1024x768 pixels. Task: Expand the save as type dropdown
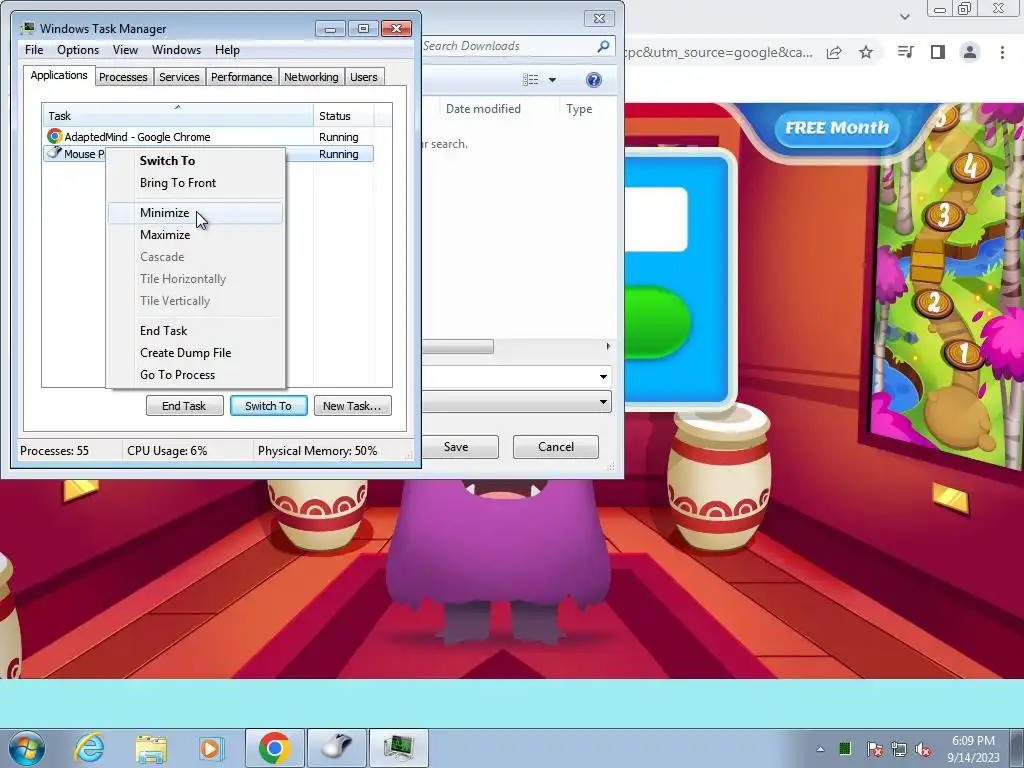coord(603,402)
